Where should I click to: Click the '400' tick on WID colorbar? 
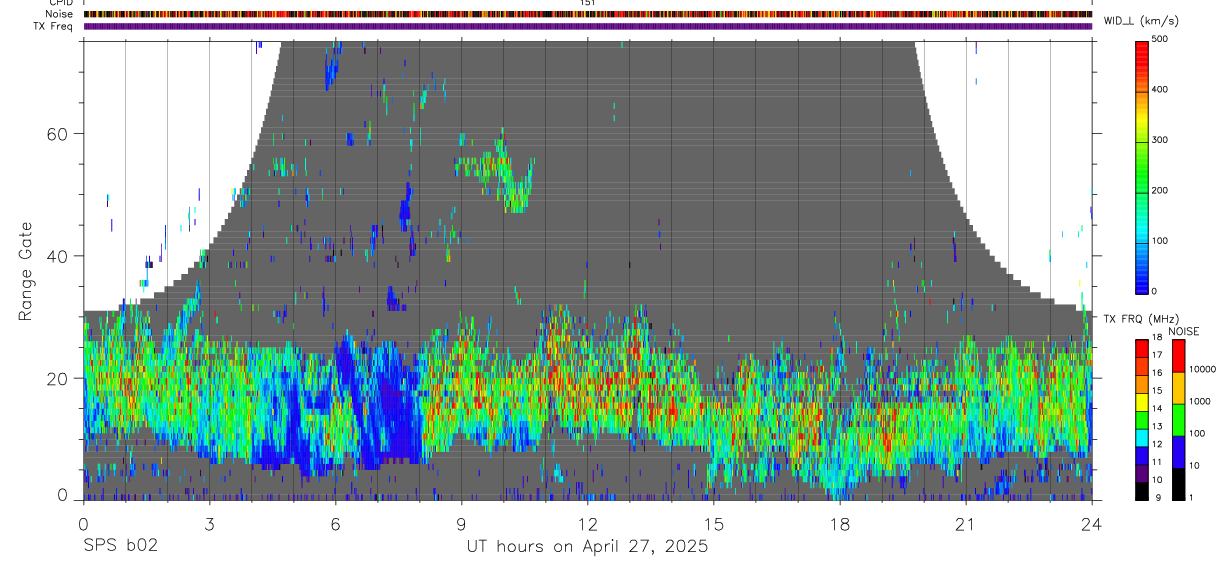point(1160,90)
